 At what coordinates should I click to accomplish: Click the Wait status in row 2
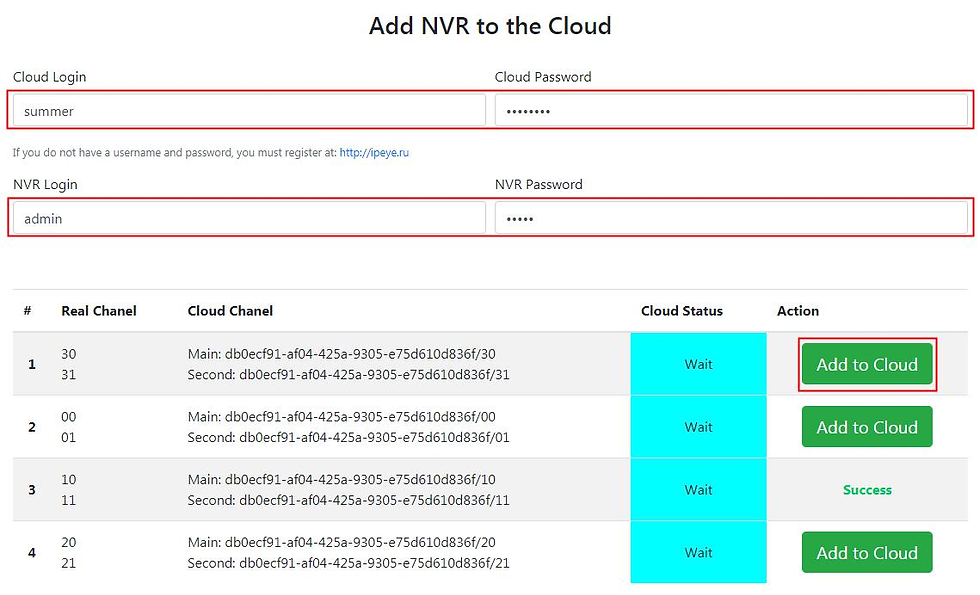pyautogui.click(x=698, y=427)
